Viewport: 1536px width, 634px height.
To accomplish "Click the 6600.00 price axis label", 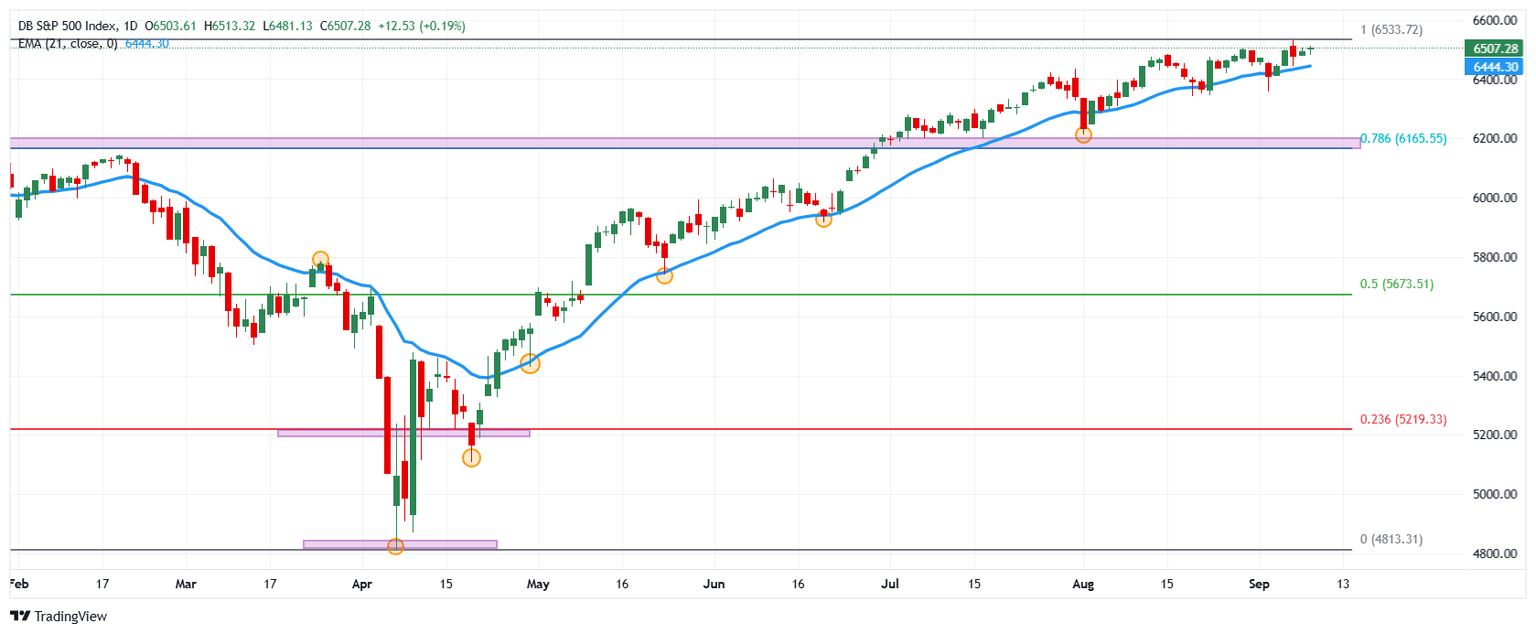I will (1494, 21).
